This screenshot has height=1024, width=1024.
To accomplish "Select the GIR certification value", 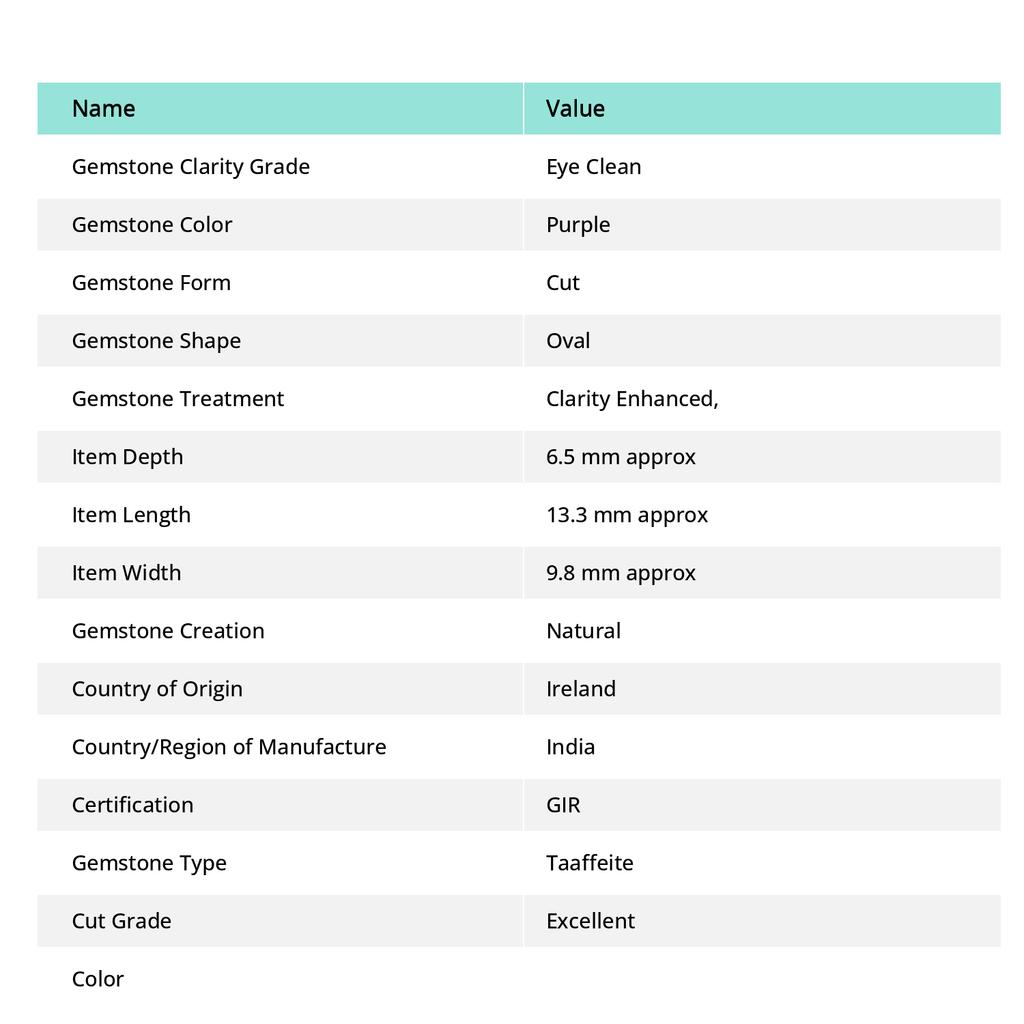I will 563,804.
